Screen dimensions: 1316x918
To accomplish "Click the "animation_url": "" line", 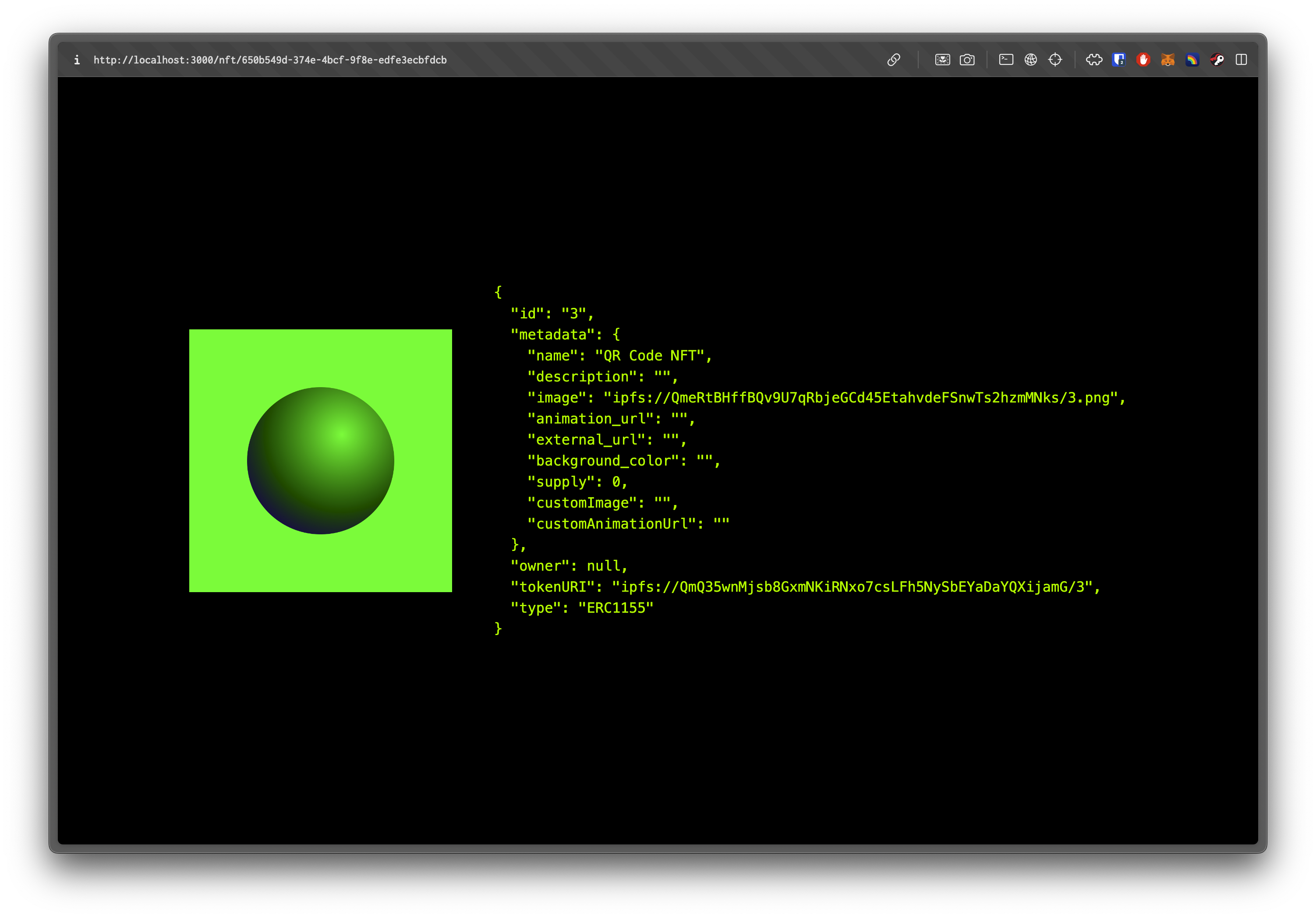I will (x=611, y=419).
